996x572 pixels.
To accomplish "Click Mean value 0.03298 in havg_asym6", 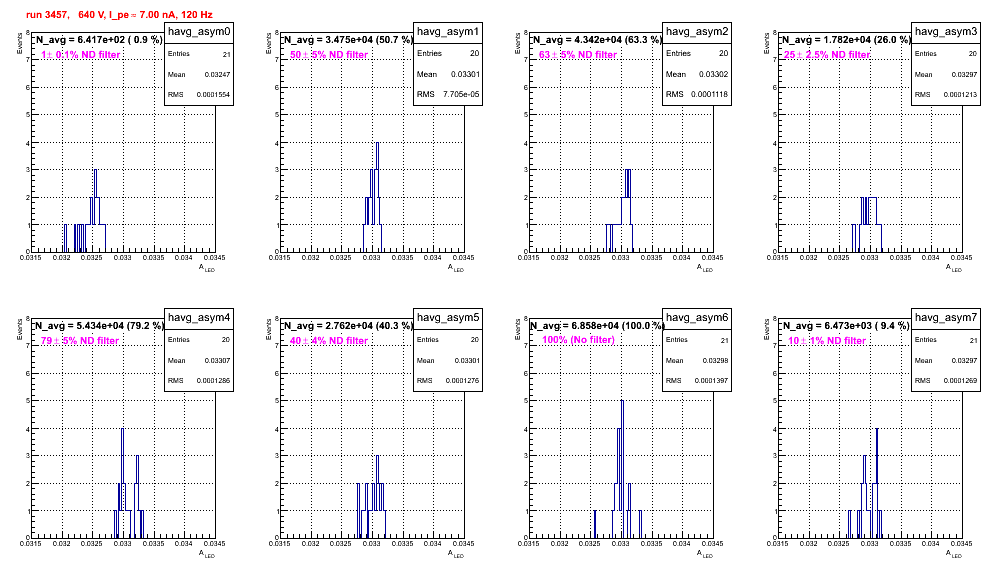I will 716,360.
